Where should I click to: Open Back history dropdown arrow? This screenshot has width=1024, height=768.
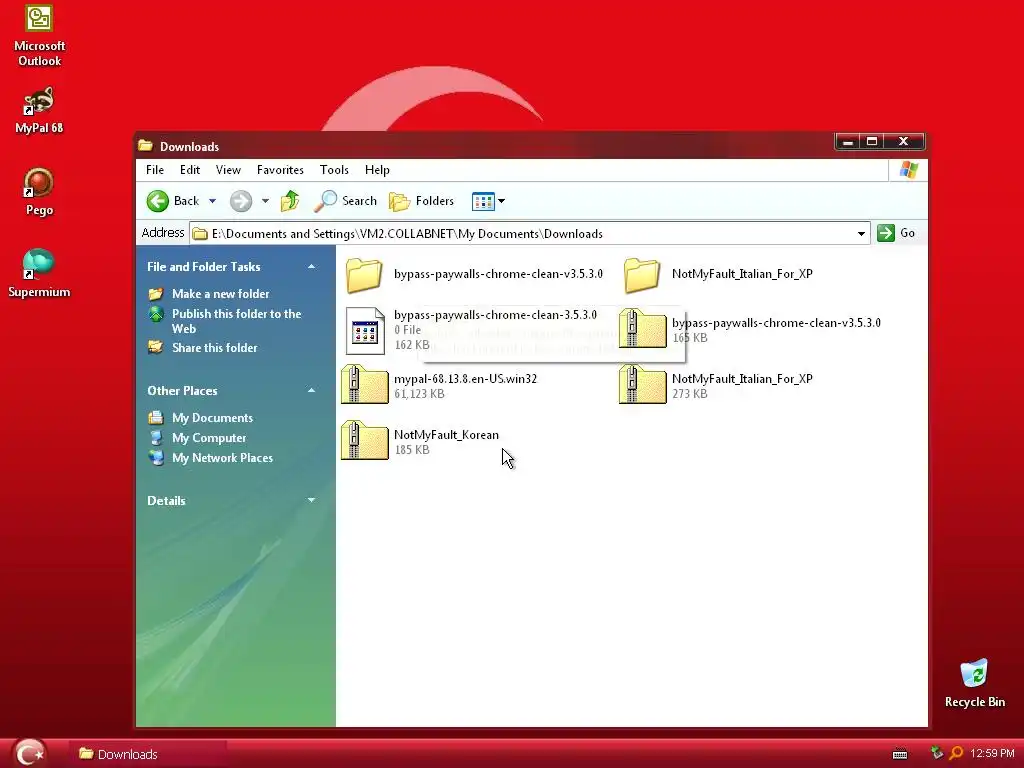pyautogui.click(x=212, y=201)
